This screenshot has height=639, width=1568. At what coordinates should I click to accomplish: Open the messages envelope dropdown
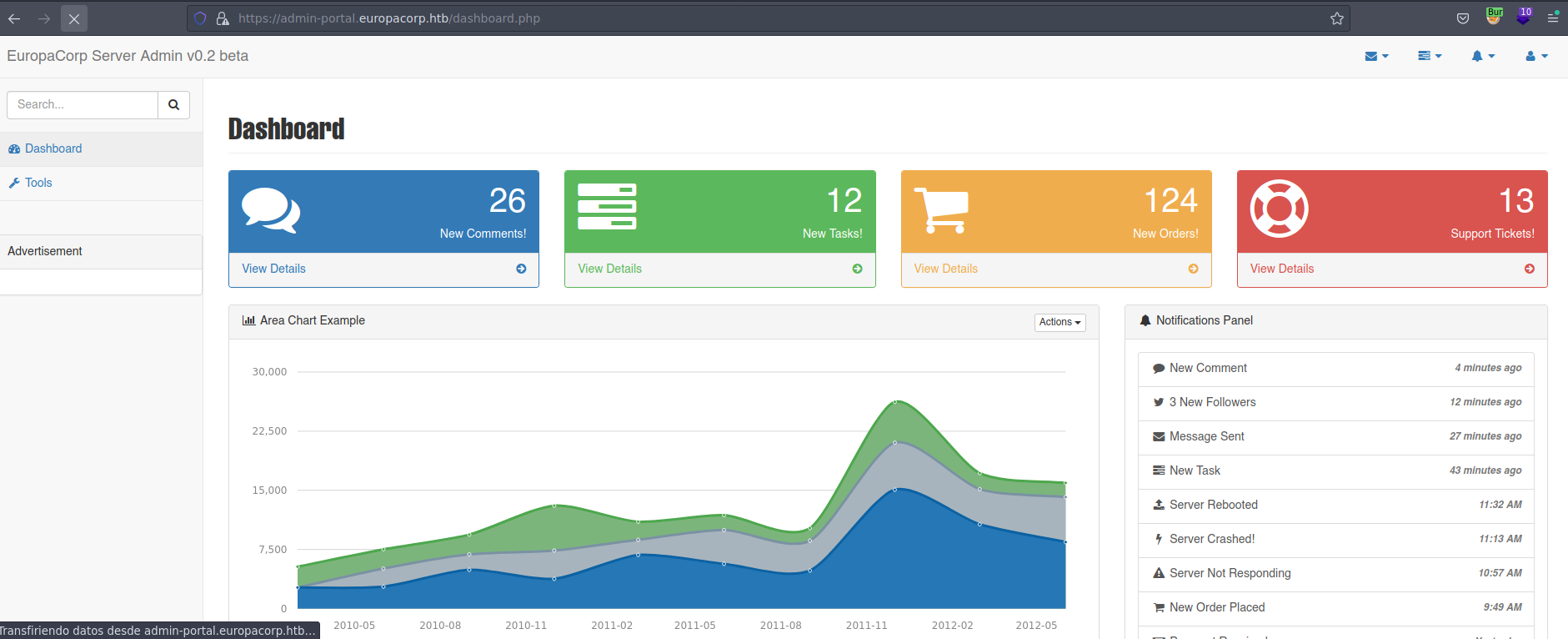pos(1376,56)
